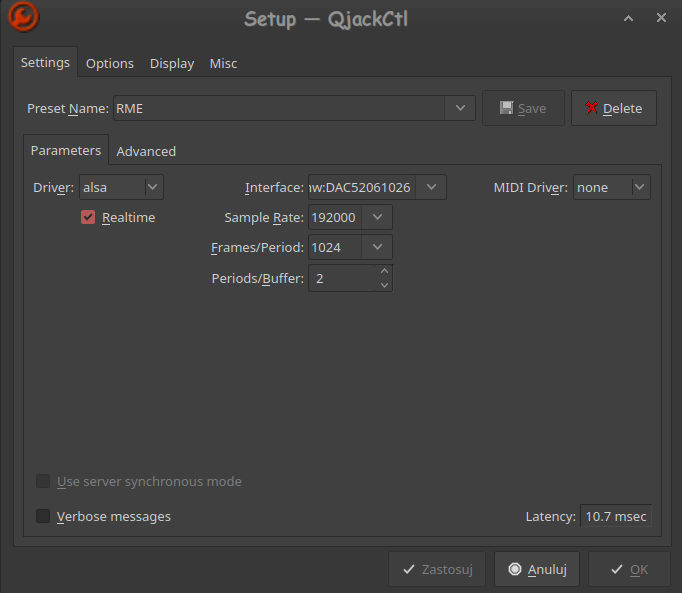Disable the Realtime checkbox

point(88,217)
